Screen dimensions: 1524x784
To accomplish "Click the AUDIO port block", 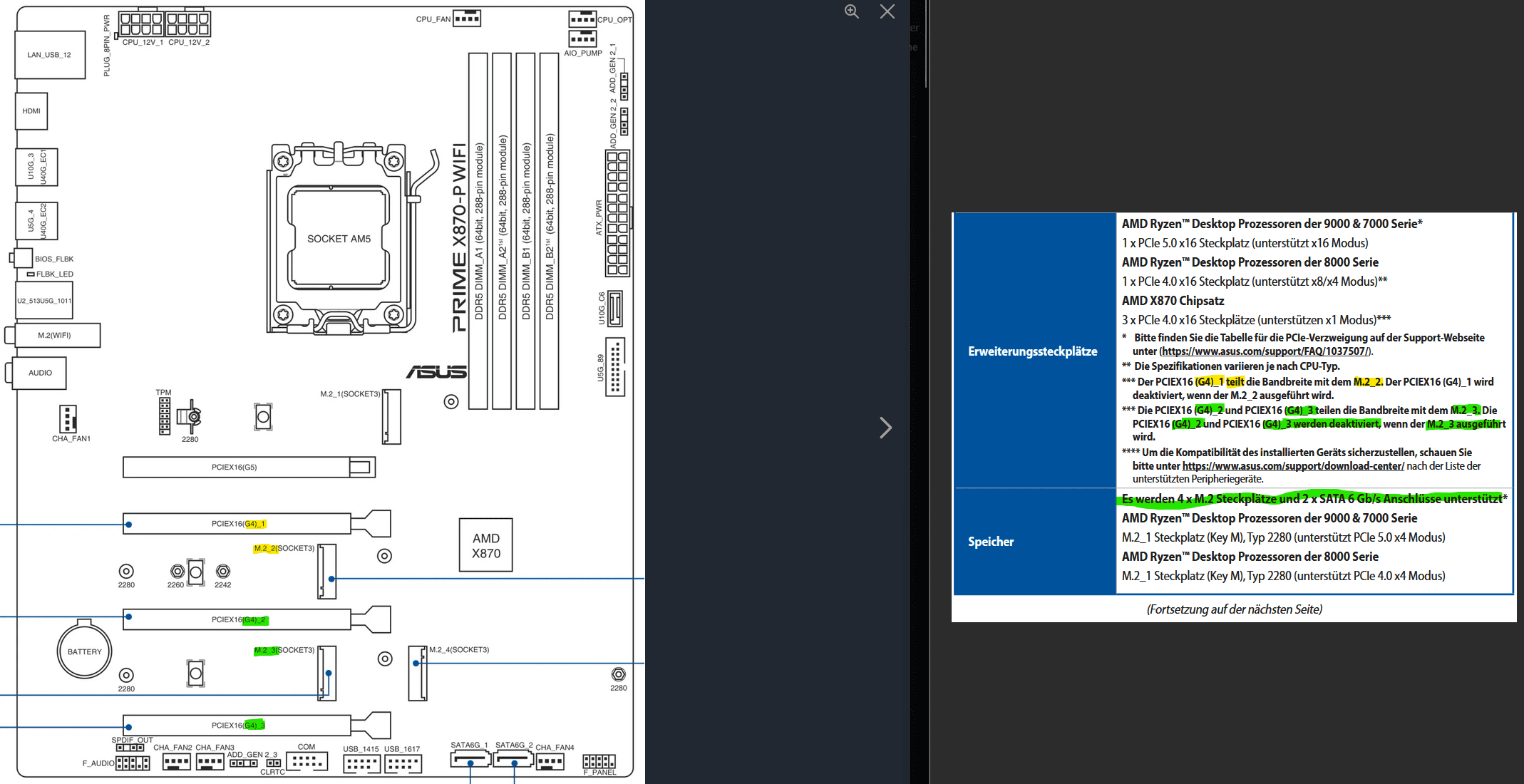I will click(40, 373).
